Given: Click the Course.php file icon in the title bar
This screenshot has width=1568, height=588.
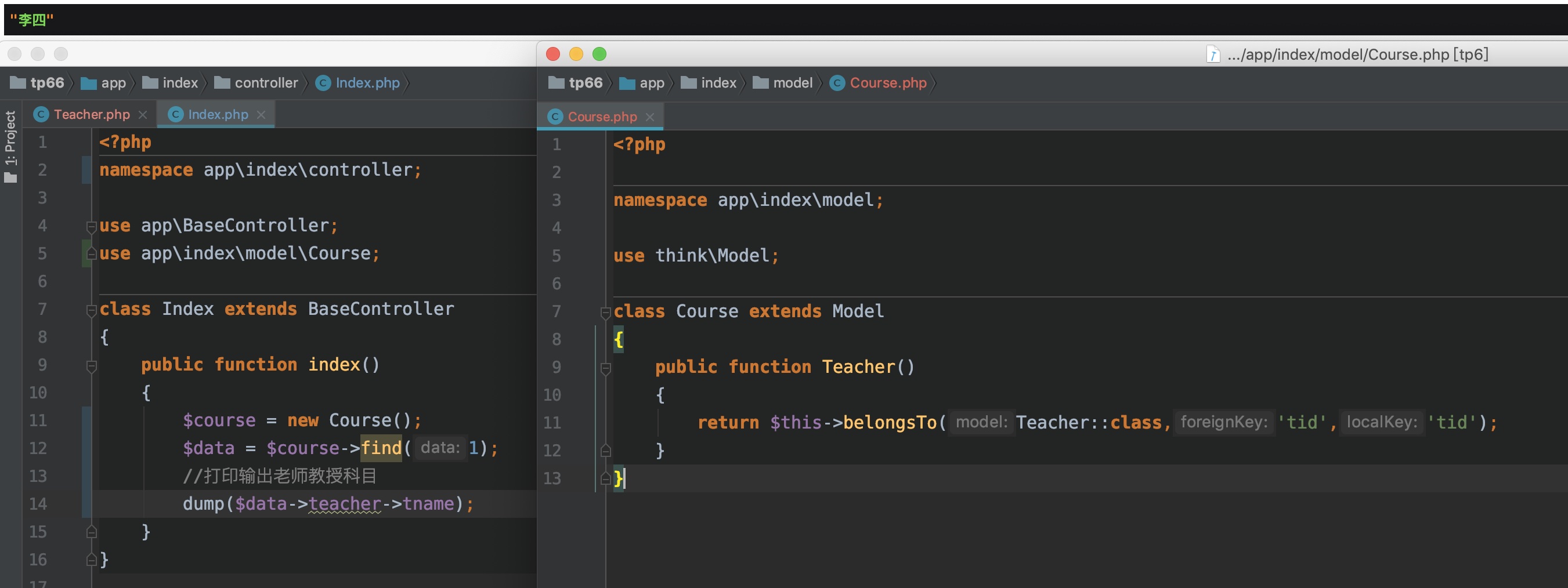Looking at the screenshot, I should click(x=1213, y=55).
